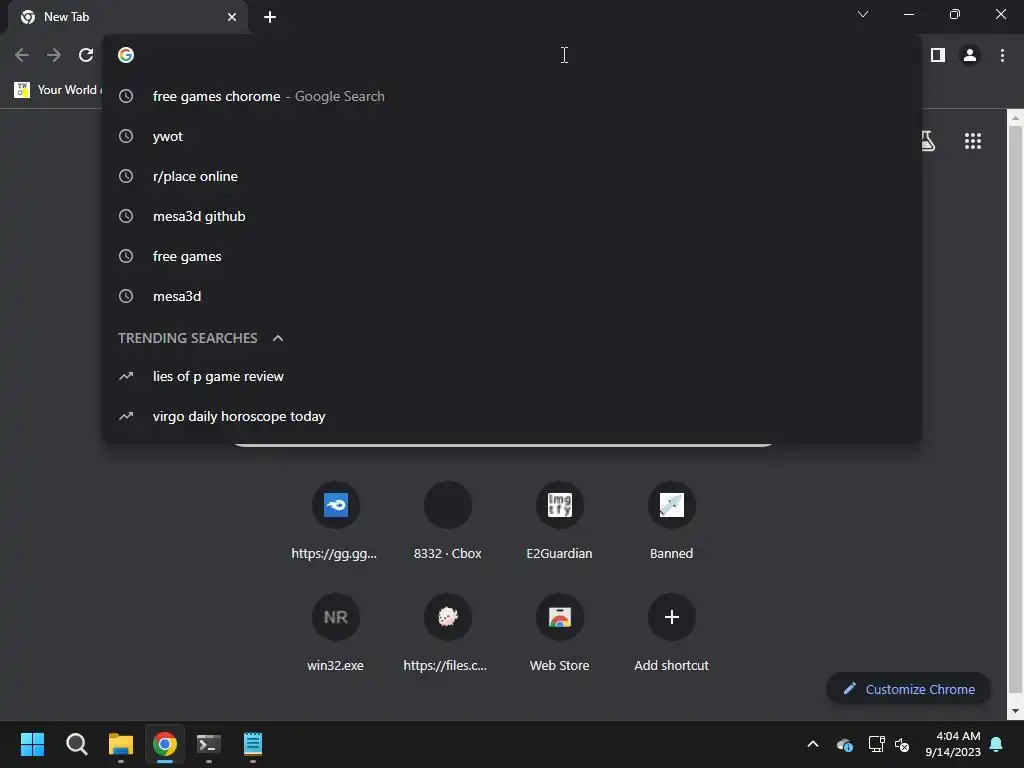Image resolution: width=1024 pixels, height=768 pixels.
Task: Select trending 'virgo daily horoscope today'
Action: pyautogui.click(x=512, y=417)
